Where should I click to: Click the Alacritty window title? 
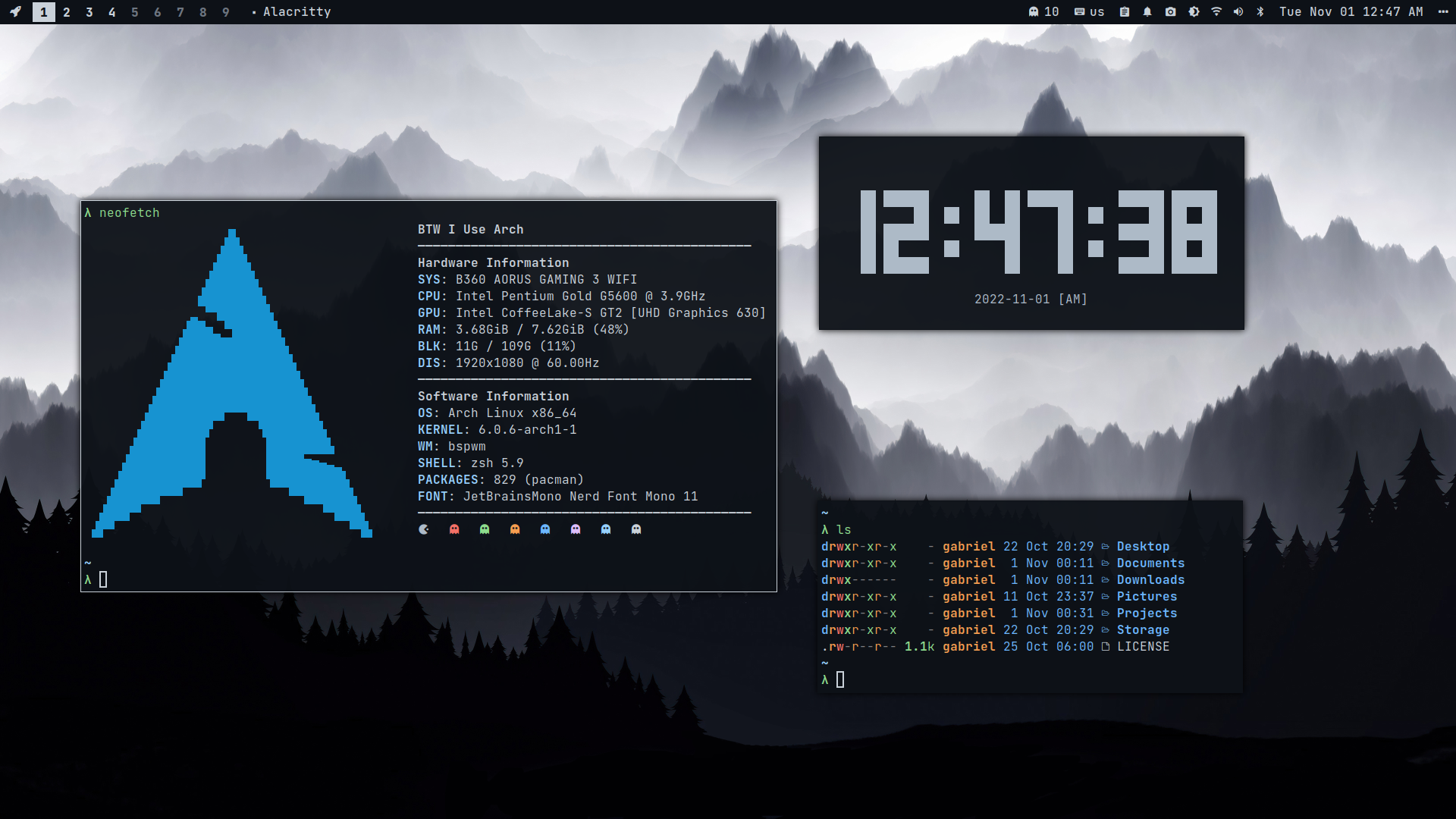pyautogui.click(x=297, y=12)
